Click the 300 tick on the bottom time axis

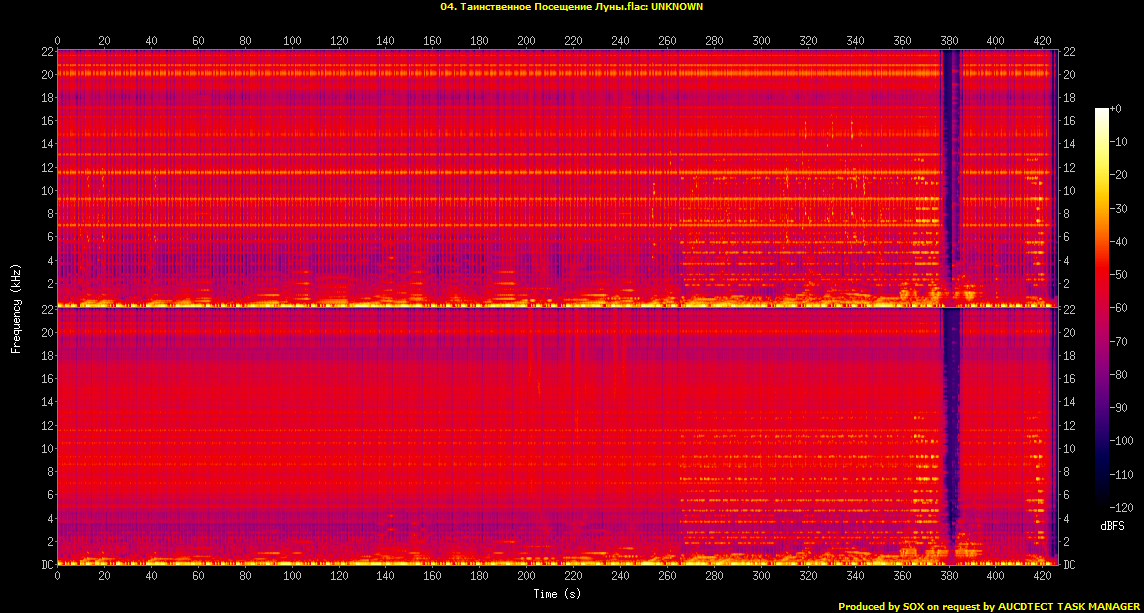pos(761,577)
